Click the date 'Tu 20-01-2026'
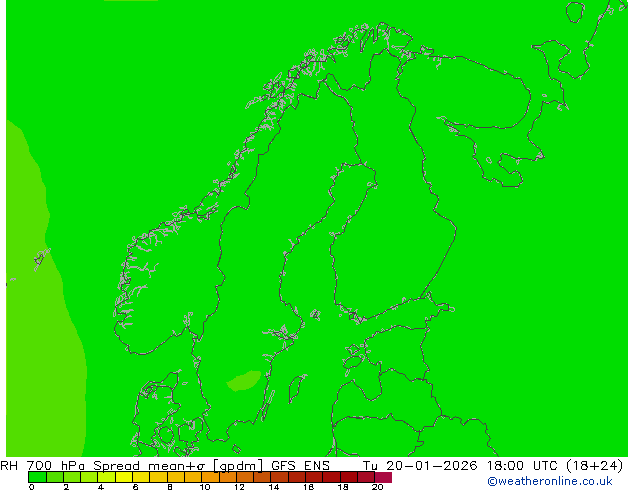The height and width of the screenshot is (490, 634). [420, 466]
